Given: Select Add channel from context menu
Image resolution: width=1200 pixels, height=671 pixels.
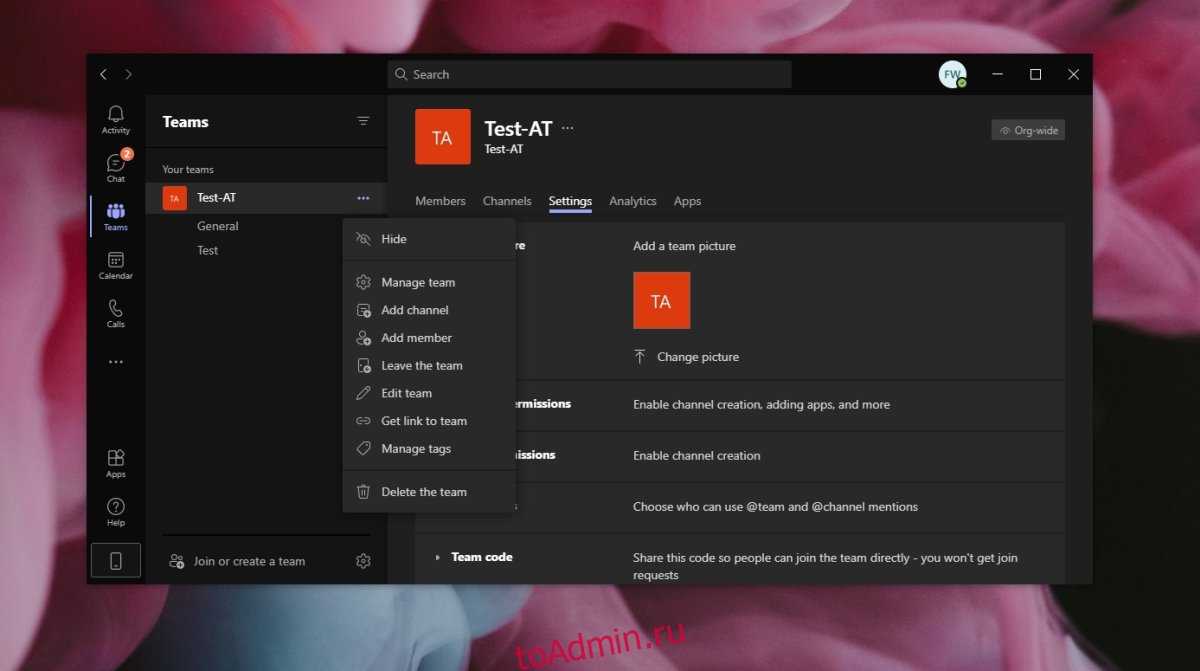Looking at the screenshot, I should point(414,310).
